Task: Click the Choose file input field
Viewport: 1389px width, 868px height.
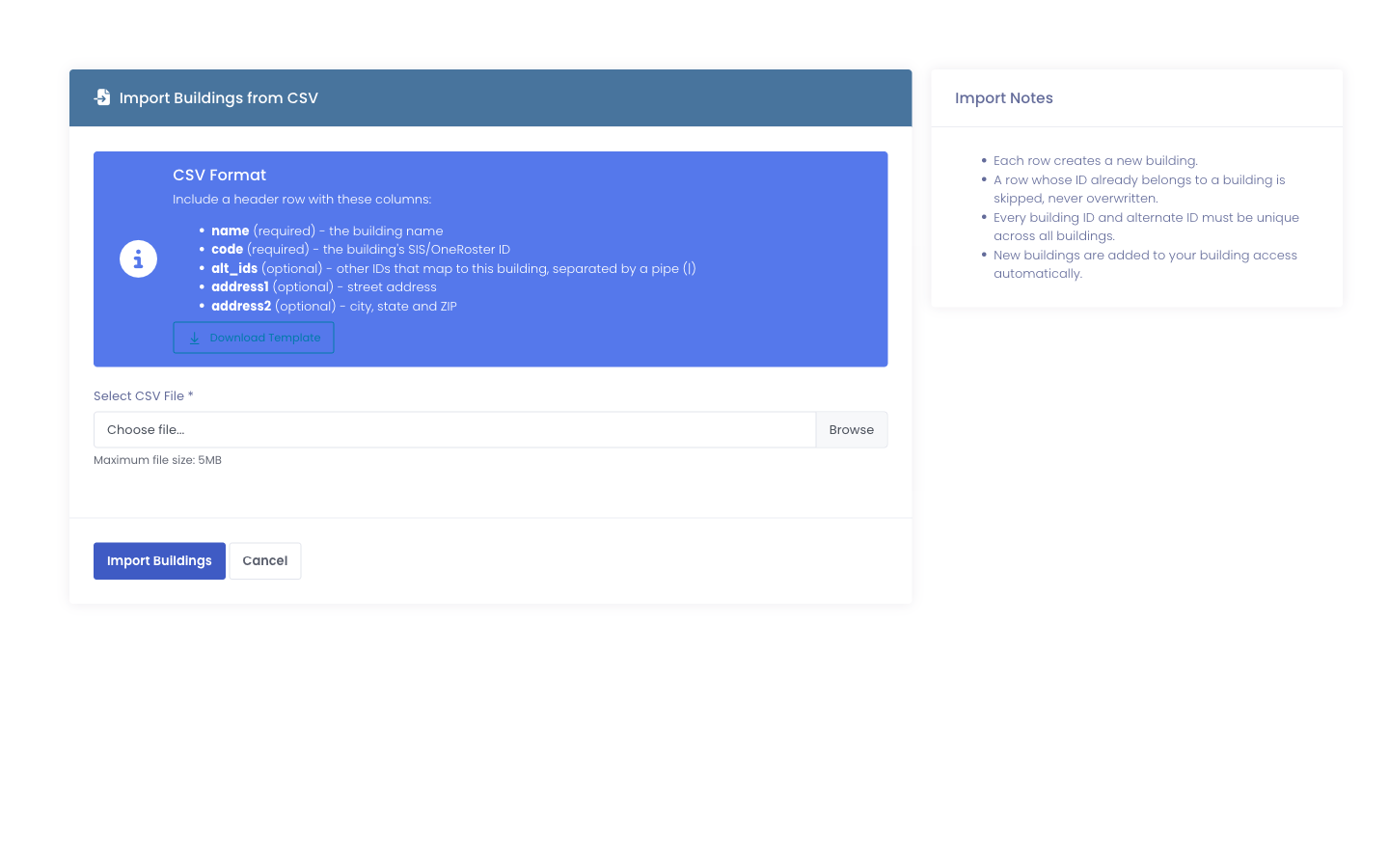Action: point(454,430)
